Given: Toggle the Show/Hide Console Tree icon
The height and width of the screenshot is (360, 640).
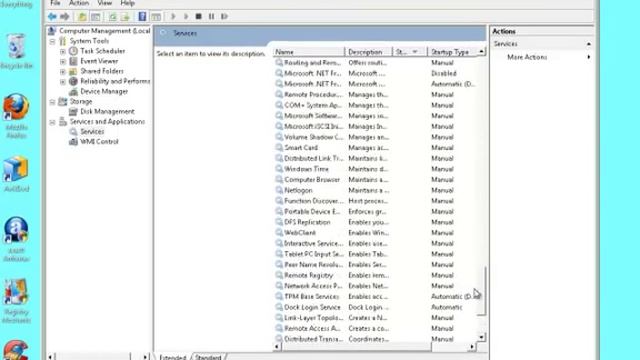Looking at the screenshot, I should click(x=96, y=16).
